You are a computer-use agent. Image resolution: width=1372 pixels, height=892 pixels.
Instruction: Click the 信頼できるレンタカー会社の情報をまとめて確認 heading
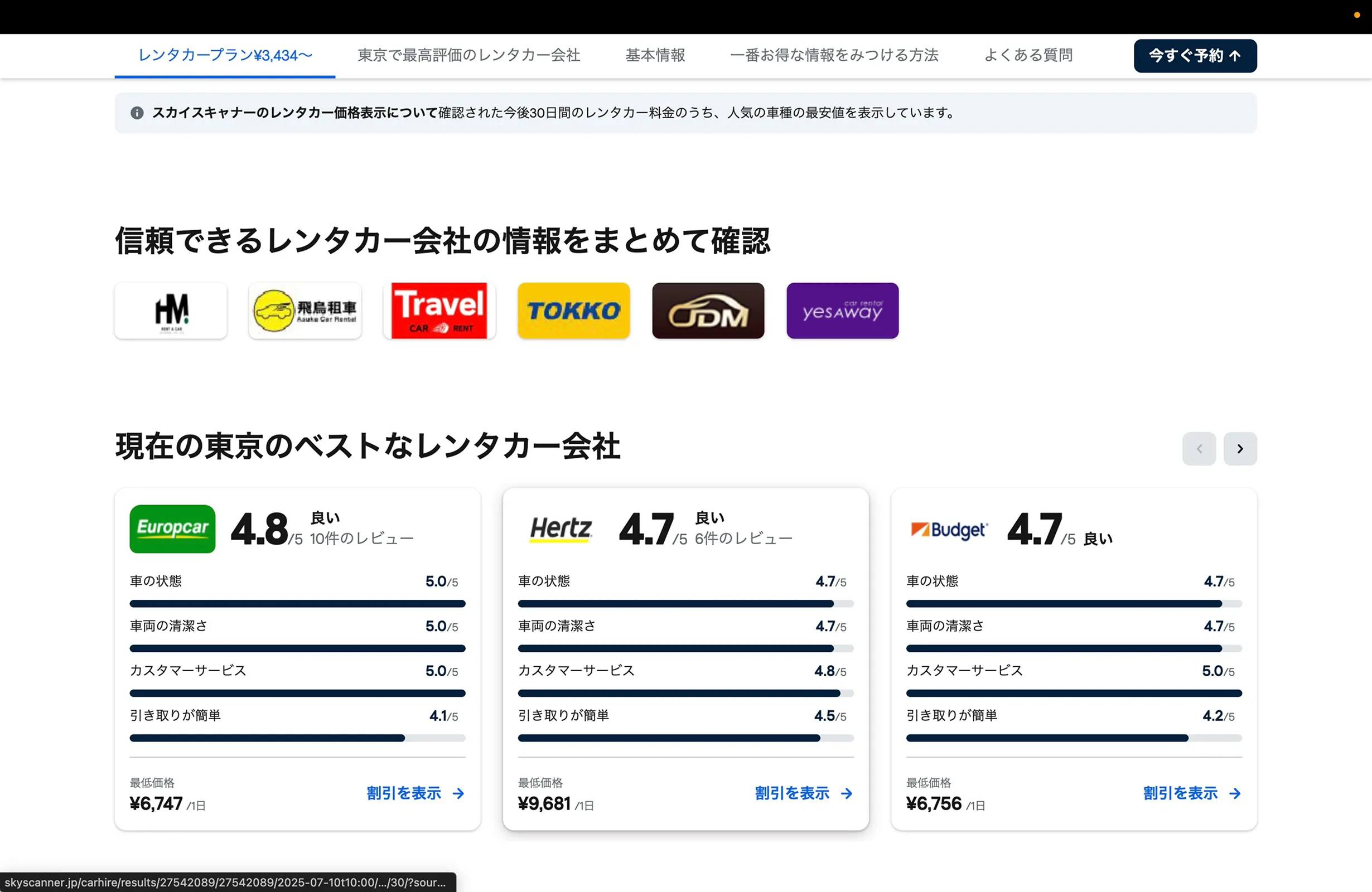443,240
